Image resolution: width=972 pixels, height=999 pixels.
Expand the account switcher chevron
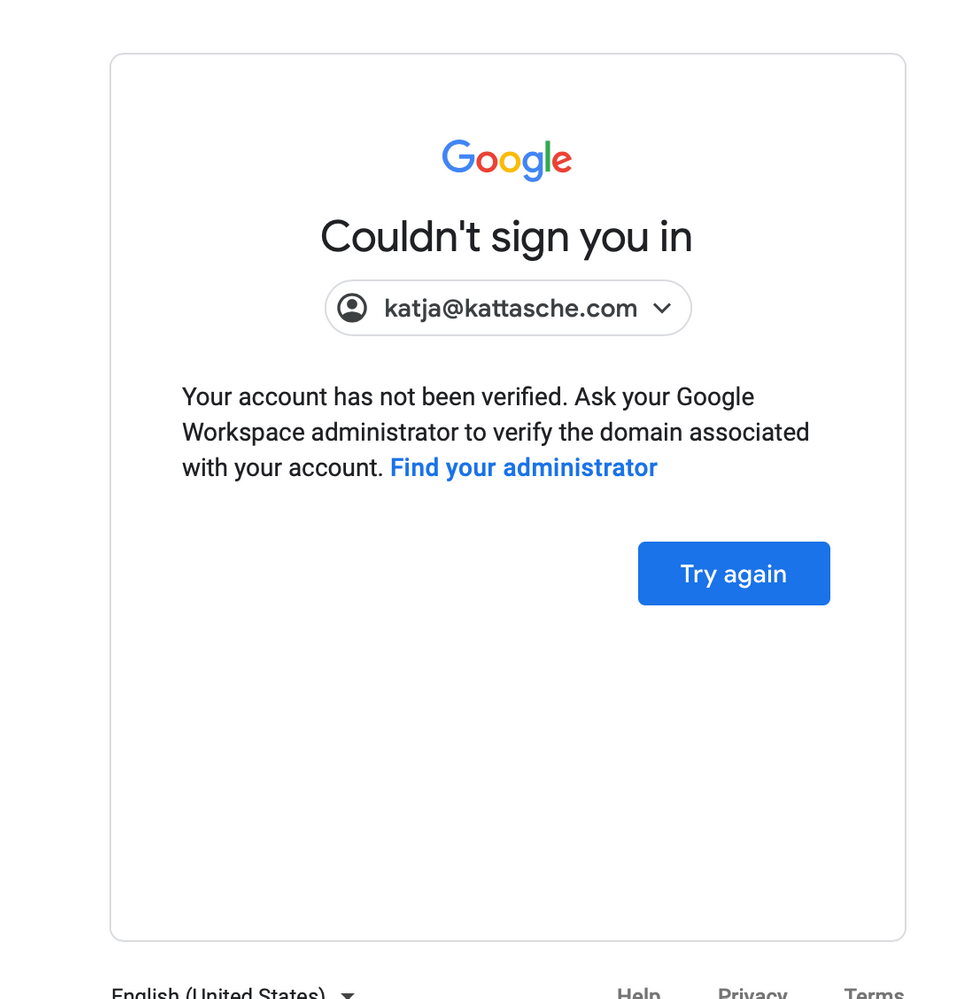coord(662,308)
